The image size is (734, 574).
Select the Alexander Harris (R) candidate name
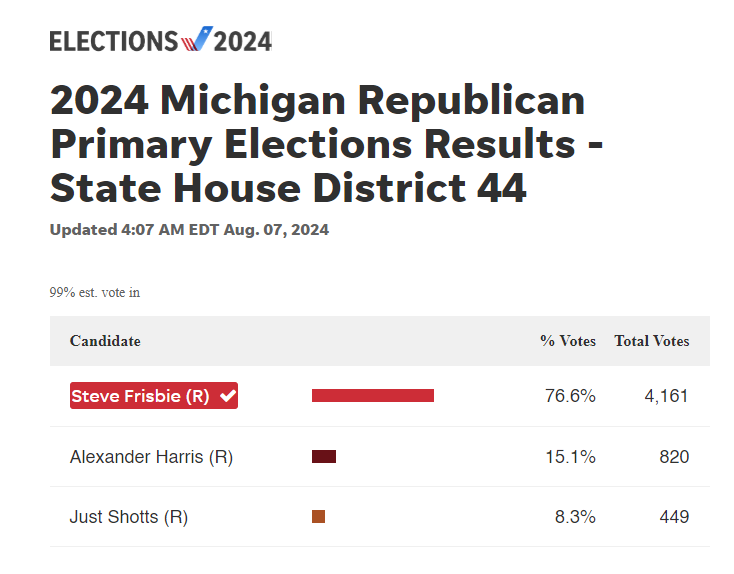[x=151, y=457]
